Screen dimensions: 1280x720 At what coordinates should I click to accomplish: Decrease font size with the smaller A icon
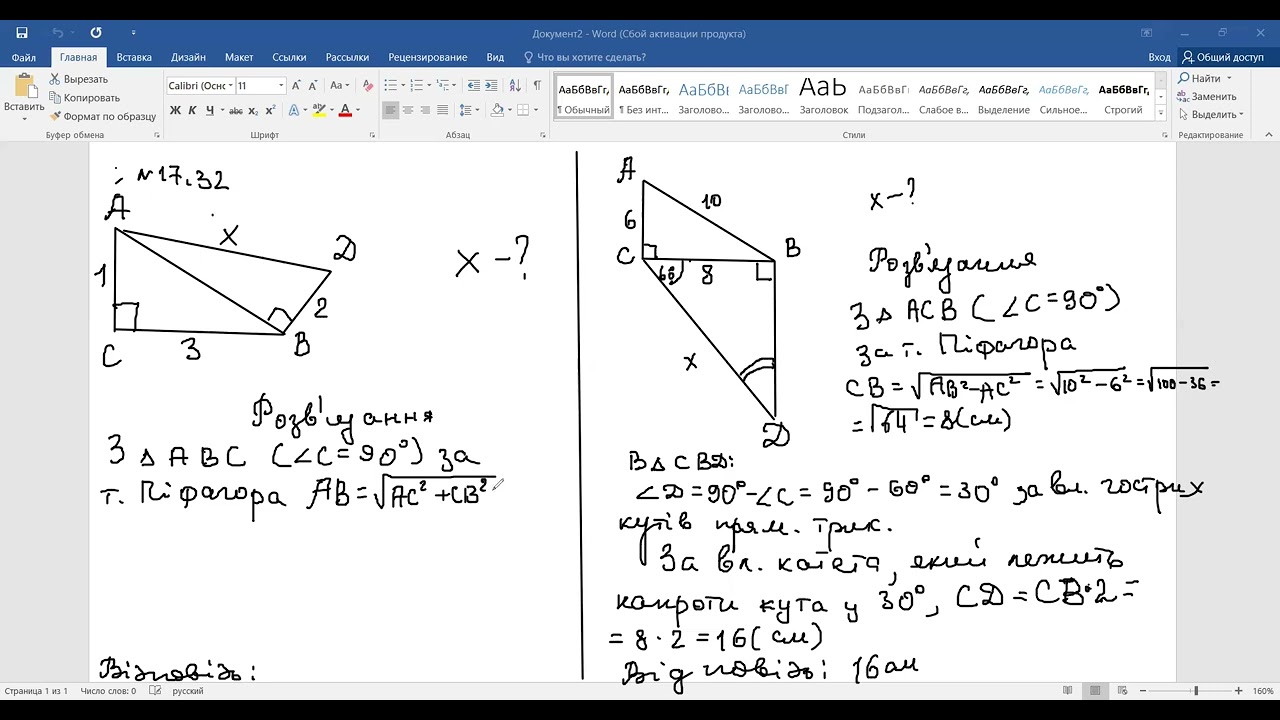(313, 86)
